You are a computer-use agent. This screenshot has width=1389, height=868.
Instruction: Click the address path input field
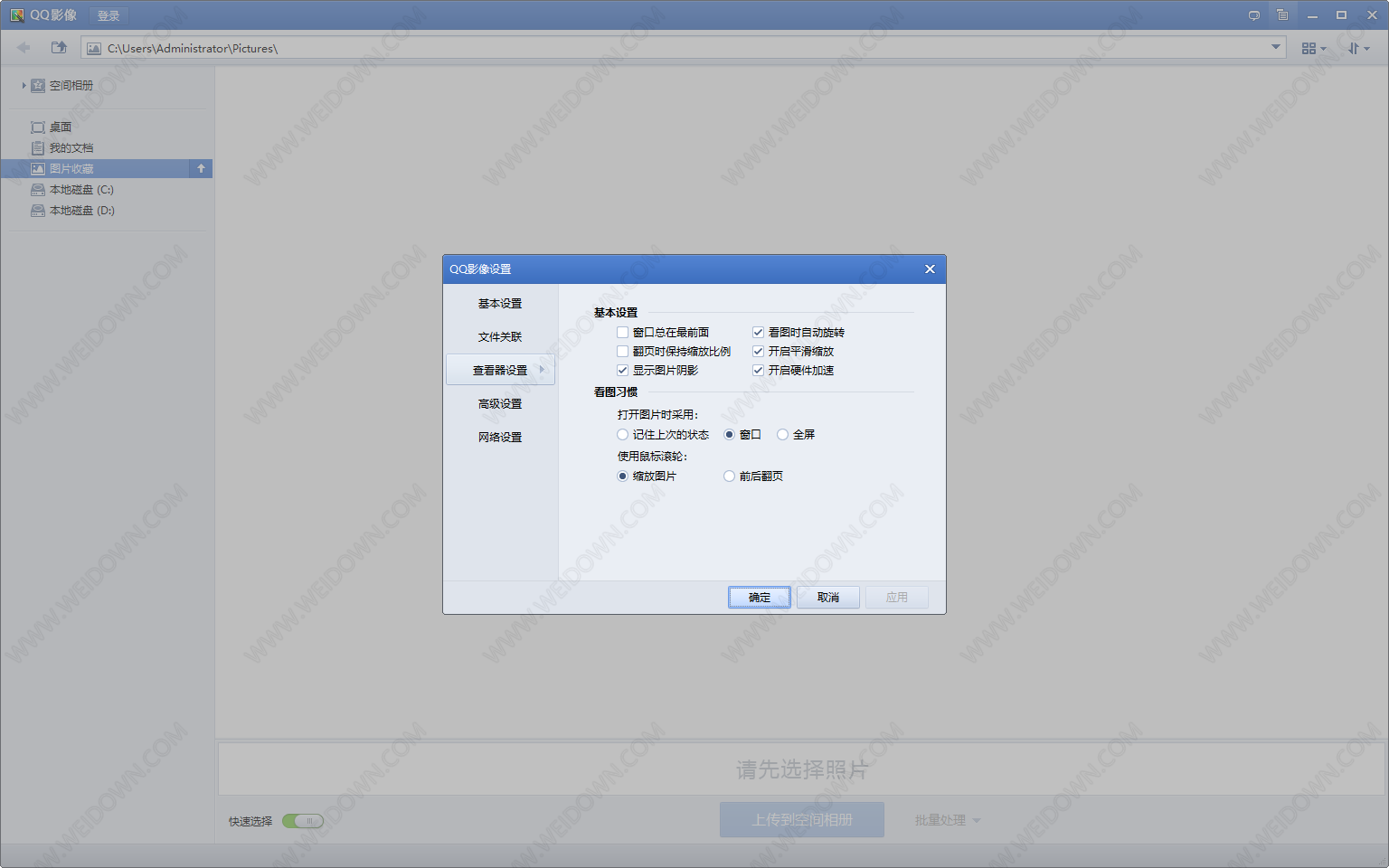tap(684, 48)
